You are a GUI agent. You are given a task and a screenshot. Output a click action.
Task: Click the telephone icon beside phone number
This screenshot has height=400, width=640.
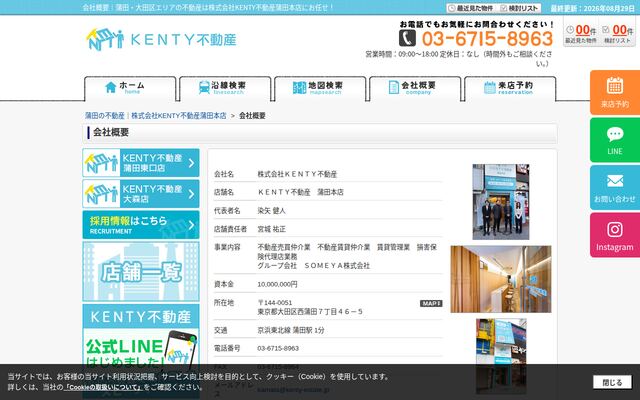tap(407, 38)
